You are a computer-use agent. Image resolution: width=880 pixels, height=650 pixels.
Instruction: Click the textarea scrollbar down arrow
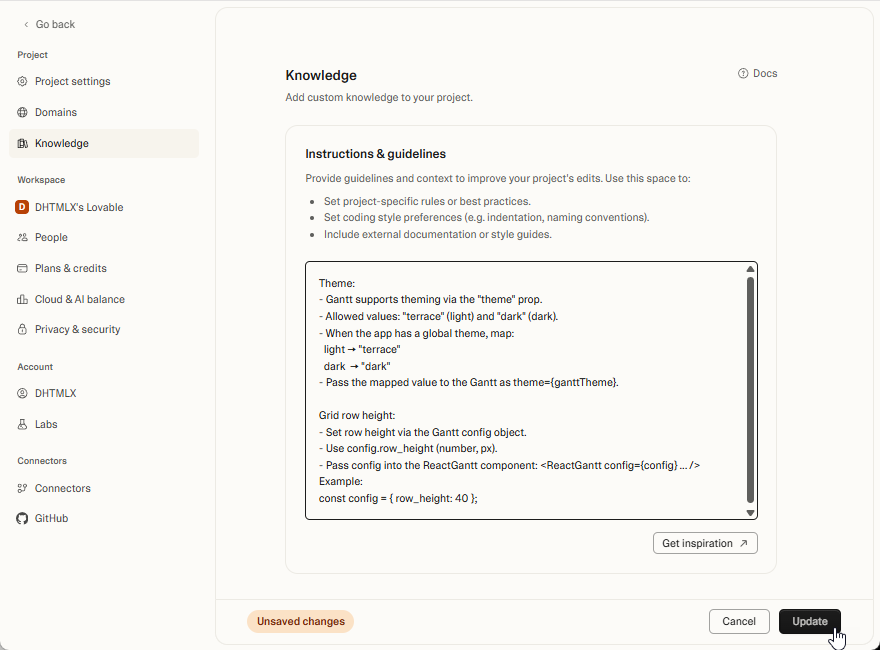click(750, 512)
